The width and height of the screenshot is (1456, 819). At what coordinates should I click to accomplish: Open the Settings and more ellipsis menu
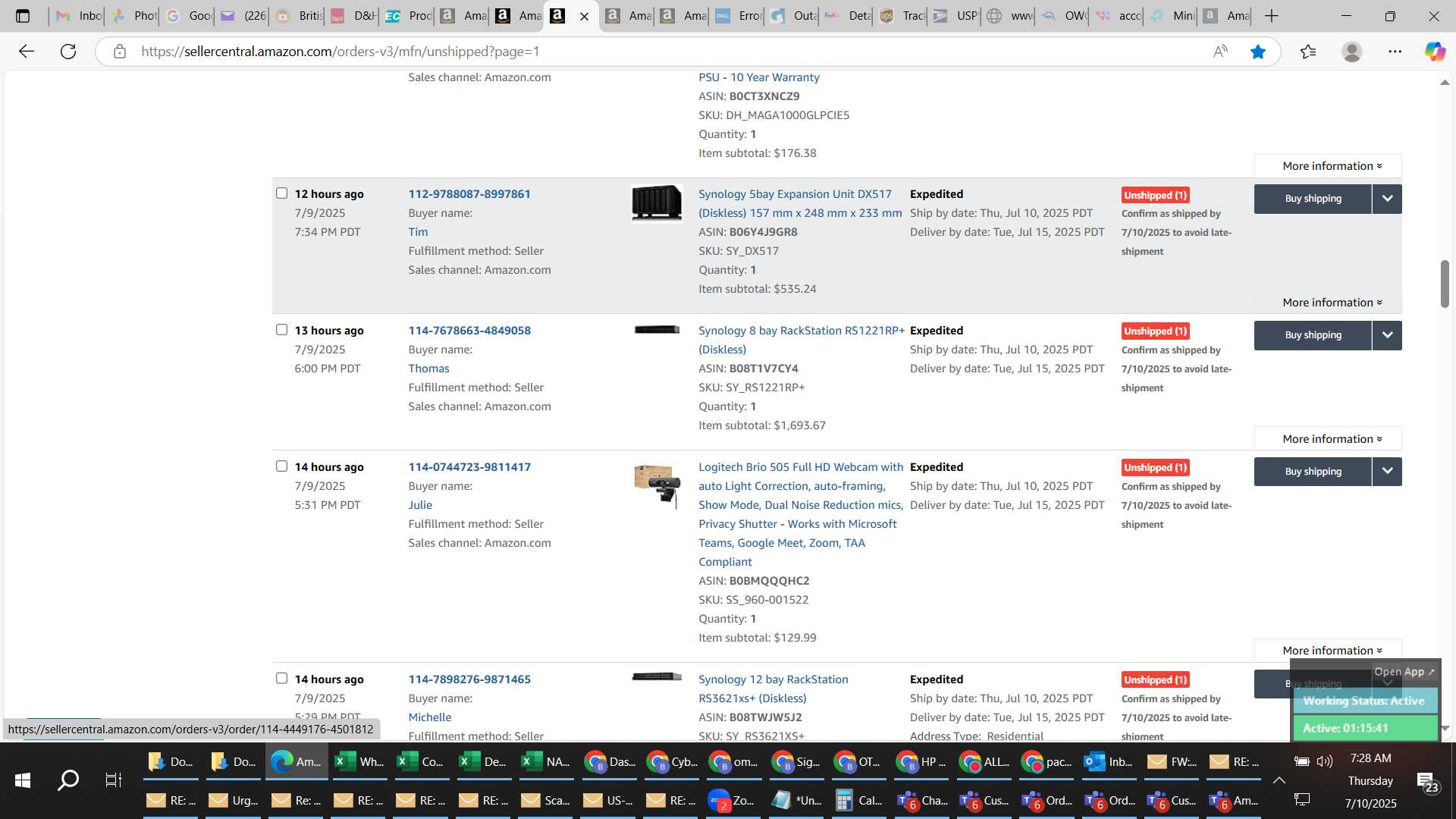pyautogui.click(x=1395, y=52)
